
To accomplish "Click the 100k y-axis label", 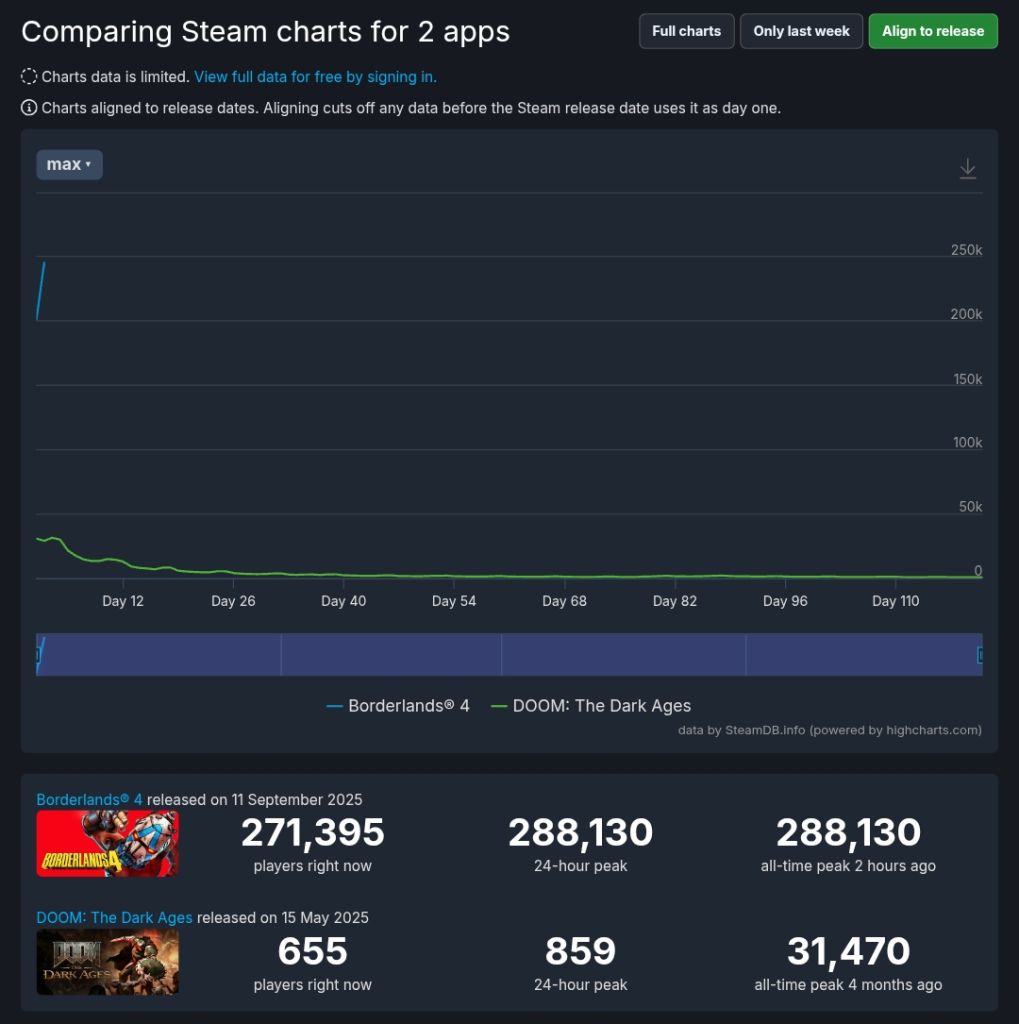I will pyautogui.click(x=968, y=443).
